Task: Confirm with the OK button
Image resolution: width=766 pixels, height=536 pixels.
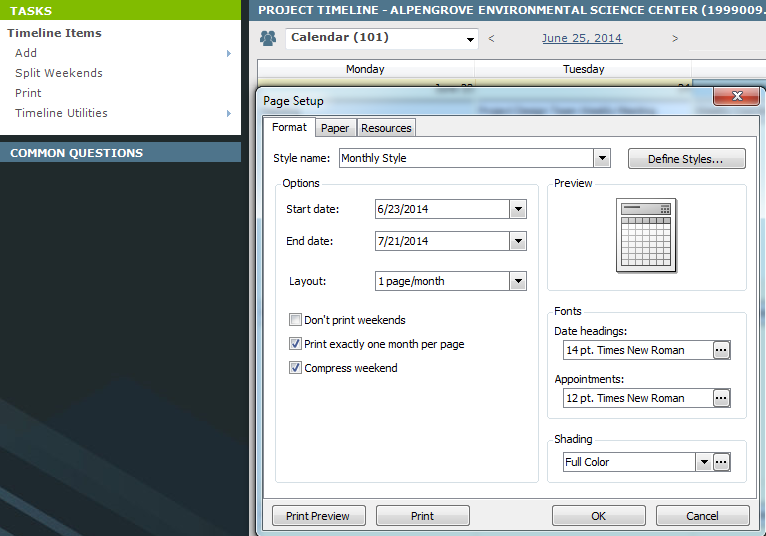Action: 598,515
